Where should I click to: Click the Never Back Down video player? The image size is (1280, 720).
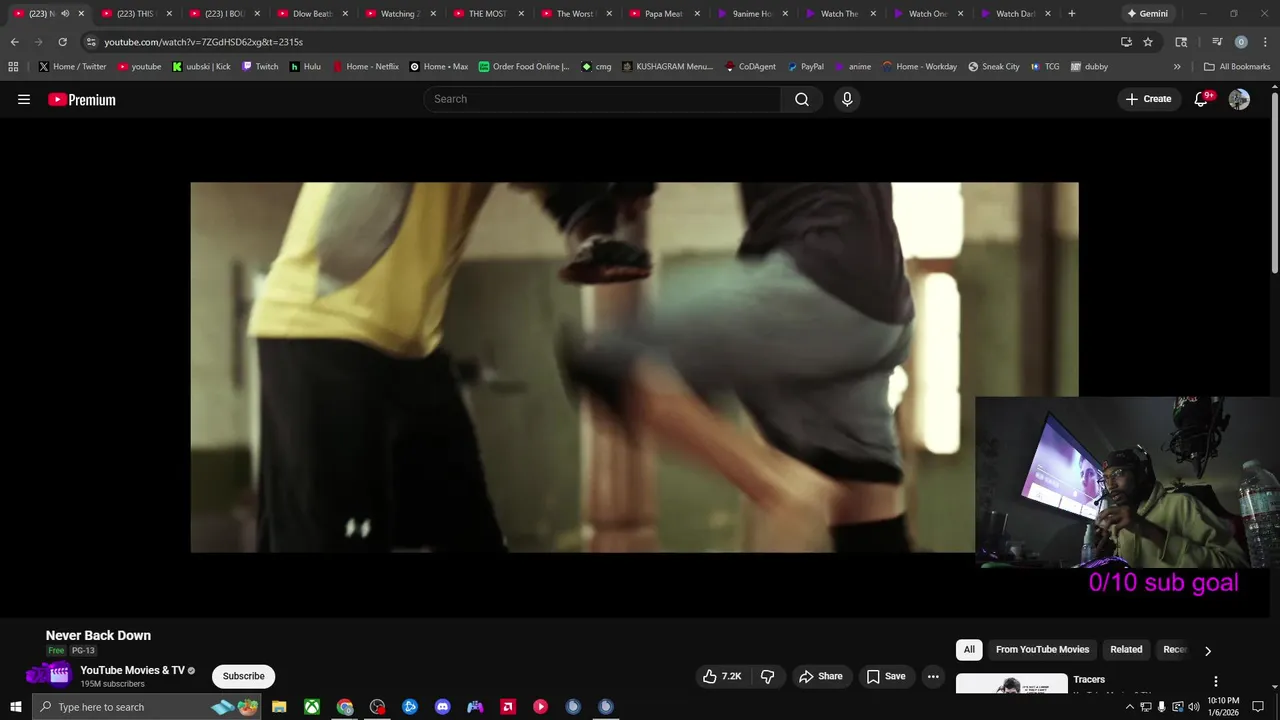[634, 367]
